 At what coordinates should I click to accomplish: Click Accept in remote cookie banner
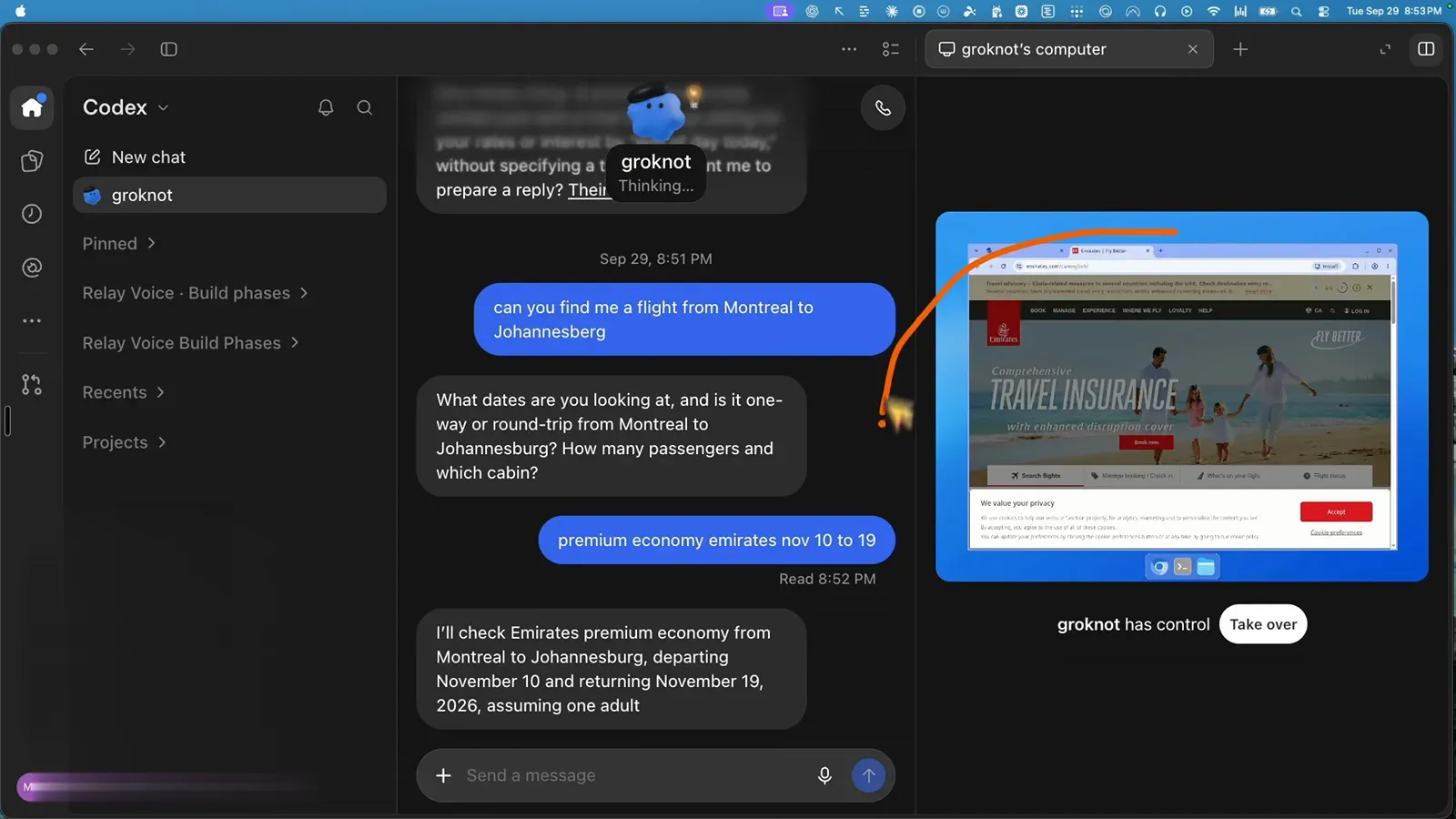[x=1336, y=511]
